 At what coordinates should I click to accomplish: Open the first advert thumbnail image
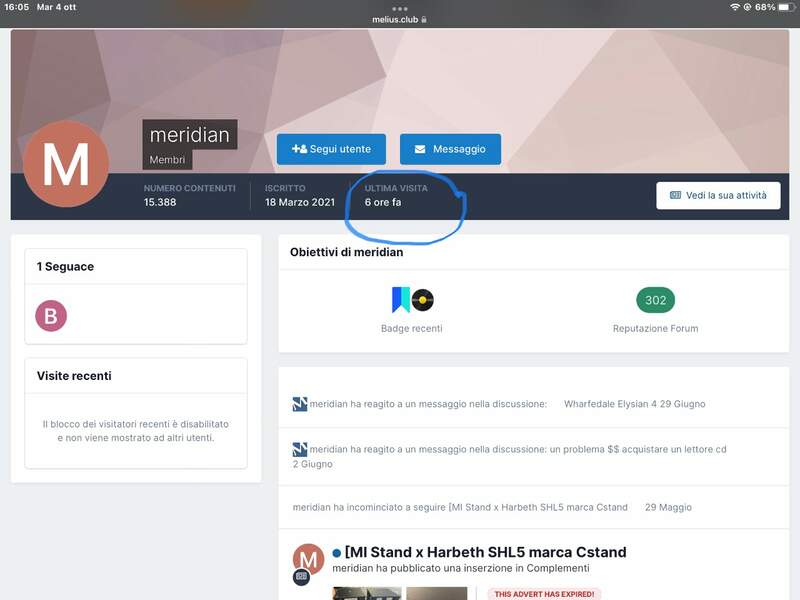click(x=366, y=593)
